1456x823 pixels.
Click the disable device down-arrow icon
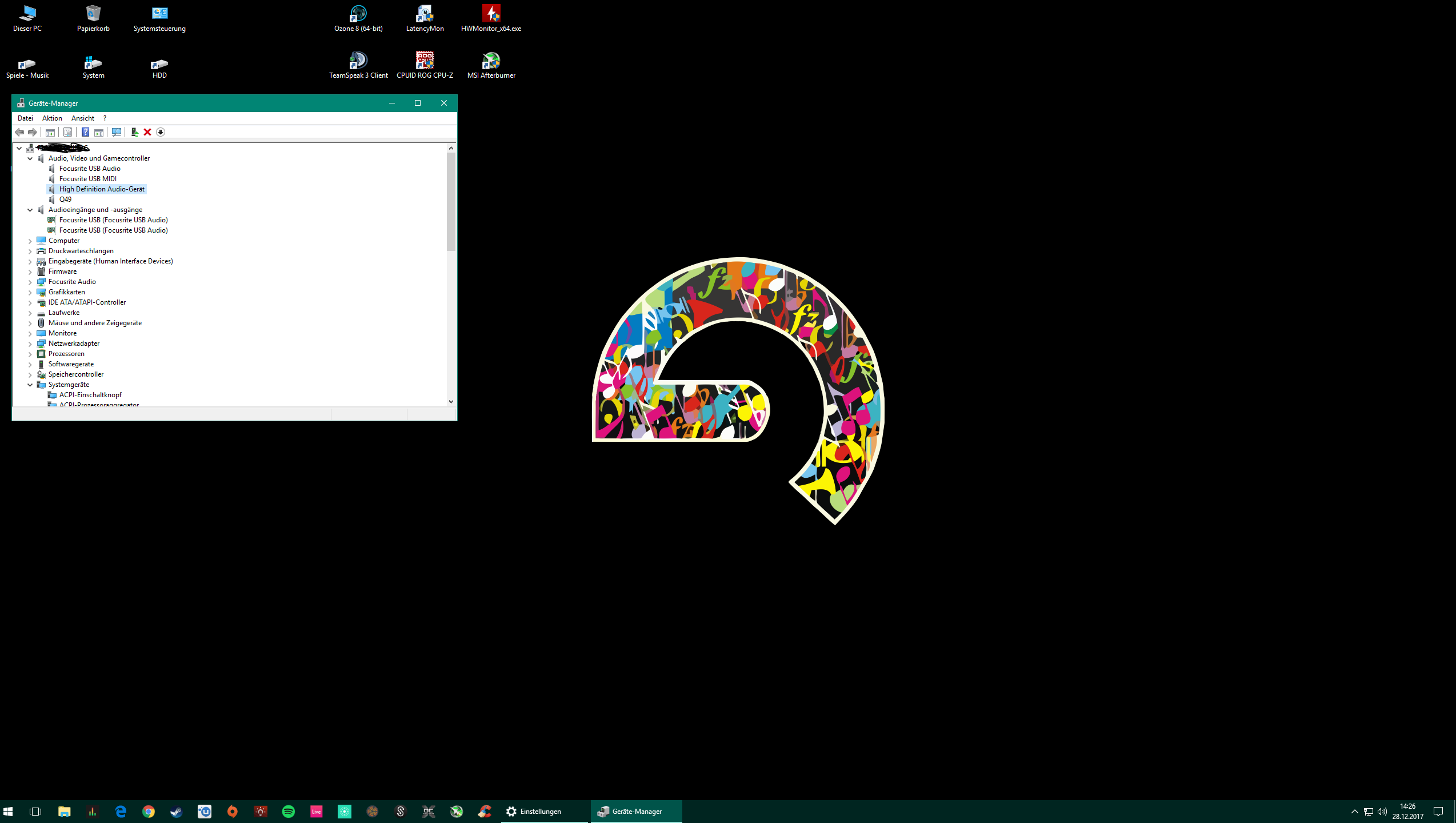coord(161,132)
